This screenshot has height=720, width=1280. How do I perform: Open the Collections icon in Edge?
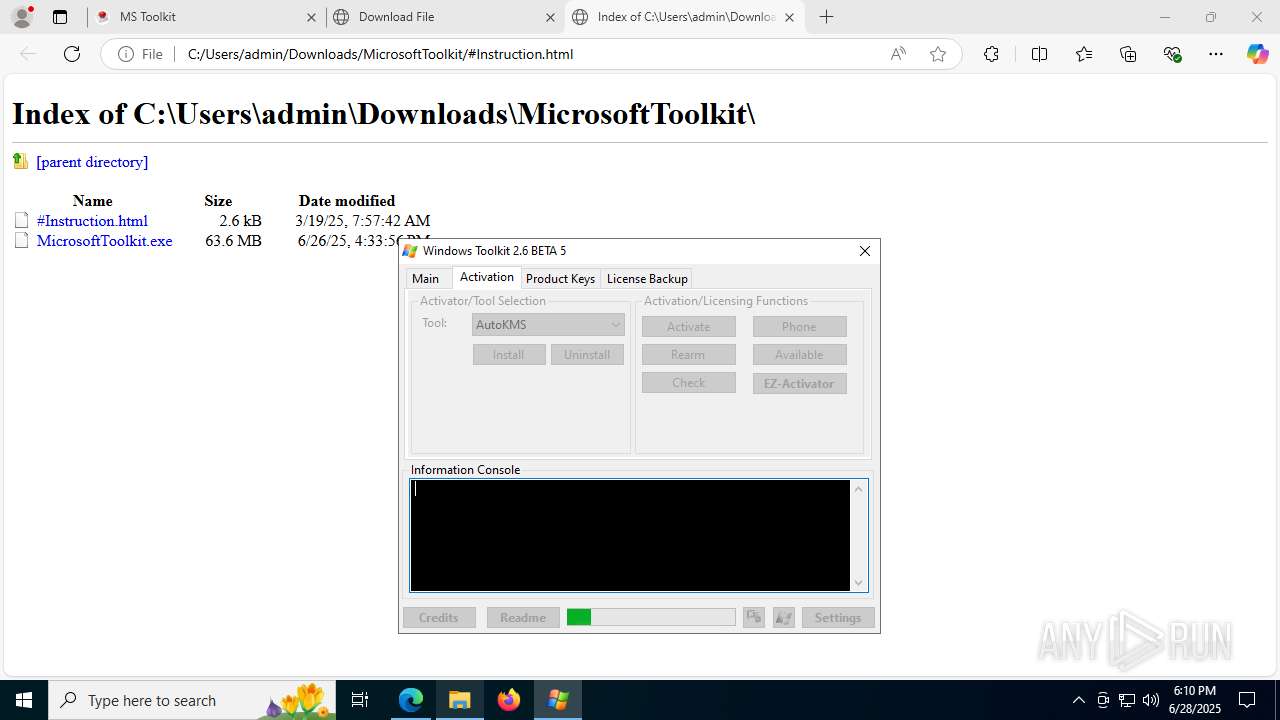(x=1128, y=54)
